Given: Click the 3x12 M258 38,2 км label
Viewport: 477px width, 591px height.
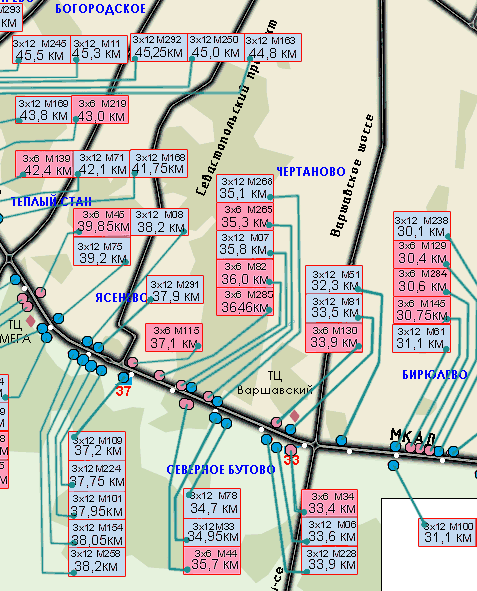Looking at the screenshot, I should [97, 562].
